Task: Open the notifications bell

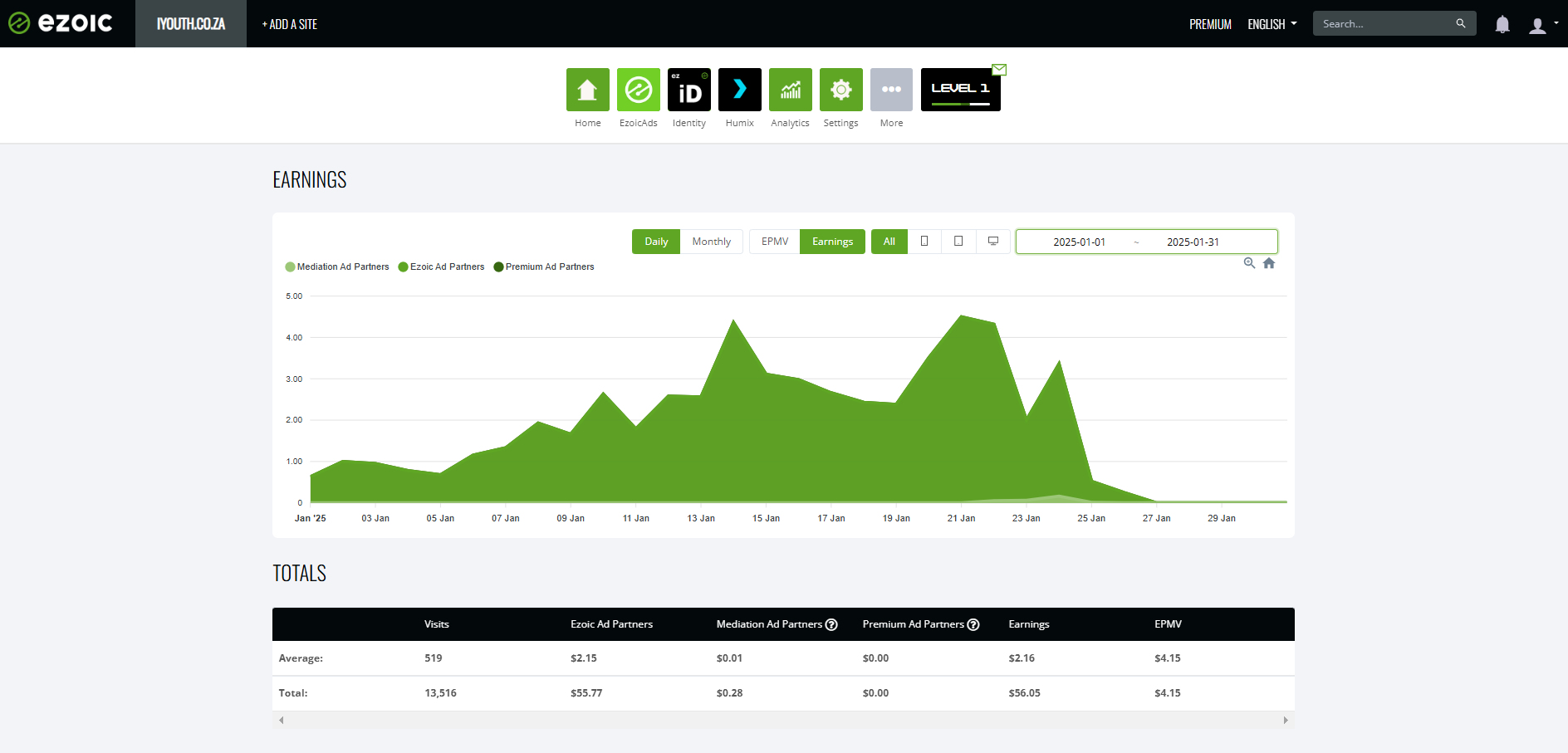Action: pos(1502,24)
